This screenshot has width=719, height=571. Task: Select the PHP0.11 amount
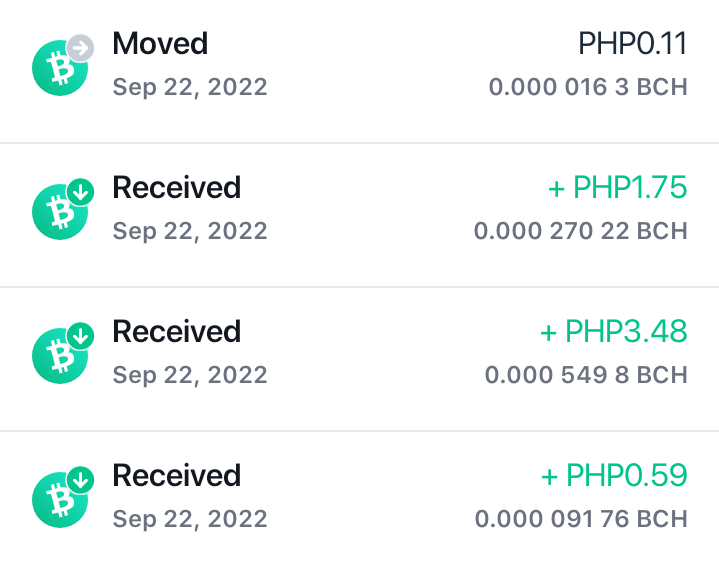(632, 44)
